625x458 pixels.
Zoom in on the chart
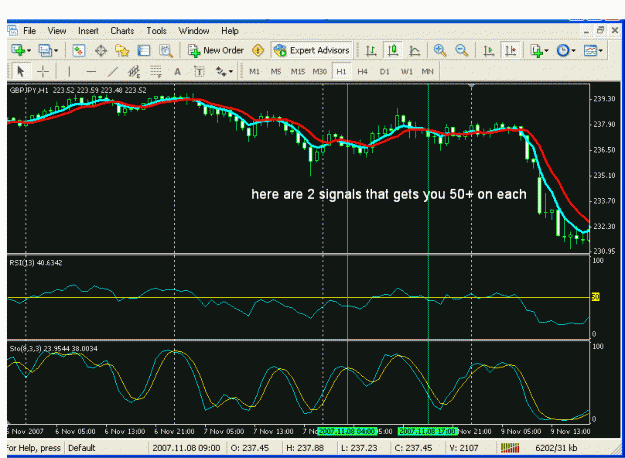pyautogui.click(x=440, y=51)
